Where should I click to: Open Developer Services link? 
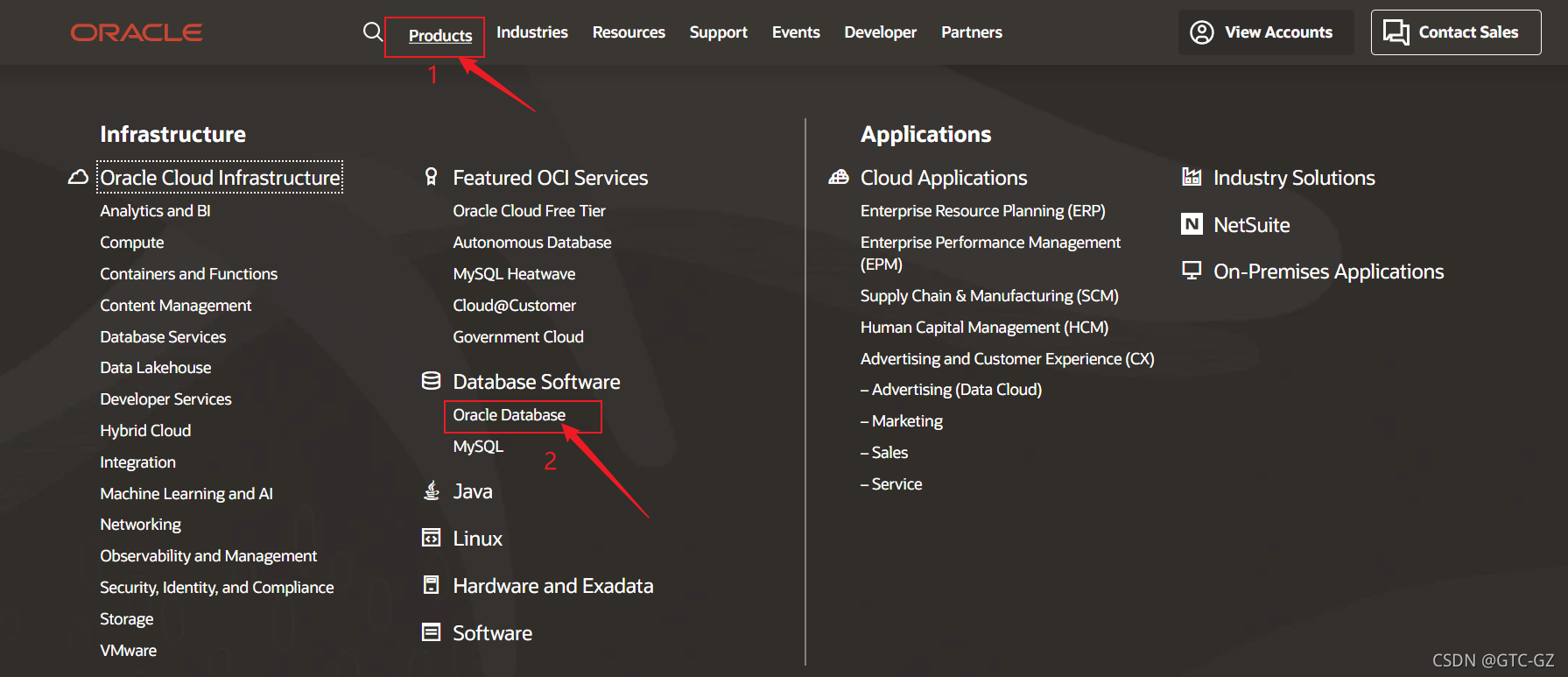click(166, 399)
